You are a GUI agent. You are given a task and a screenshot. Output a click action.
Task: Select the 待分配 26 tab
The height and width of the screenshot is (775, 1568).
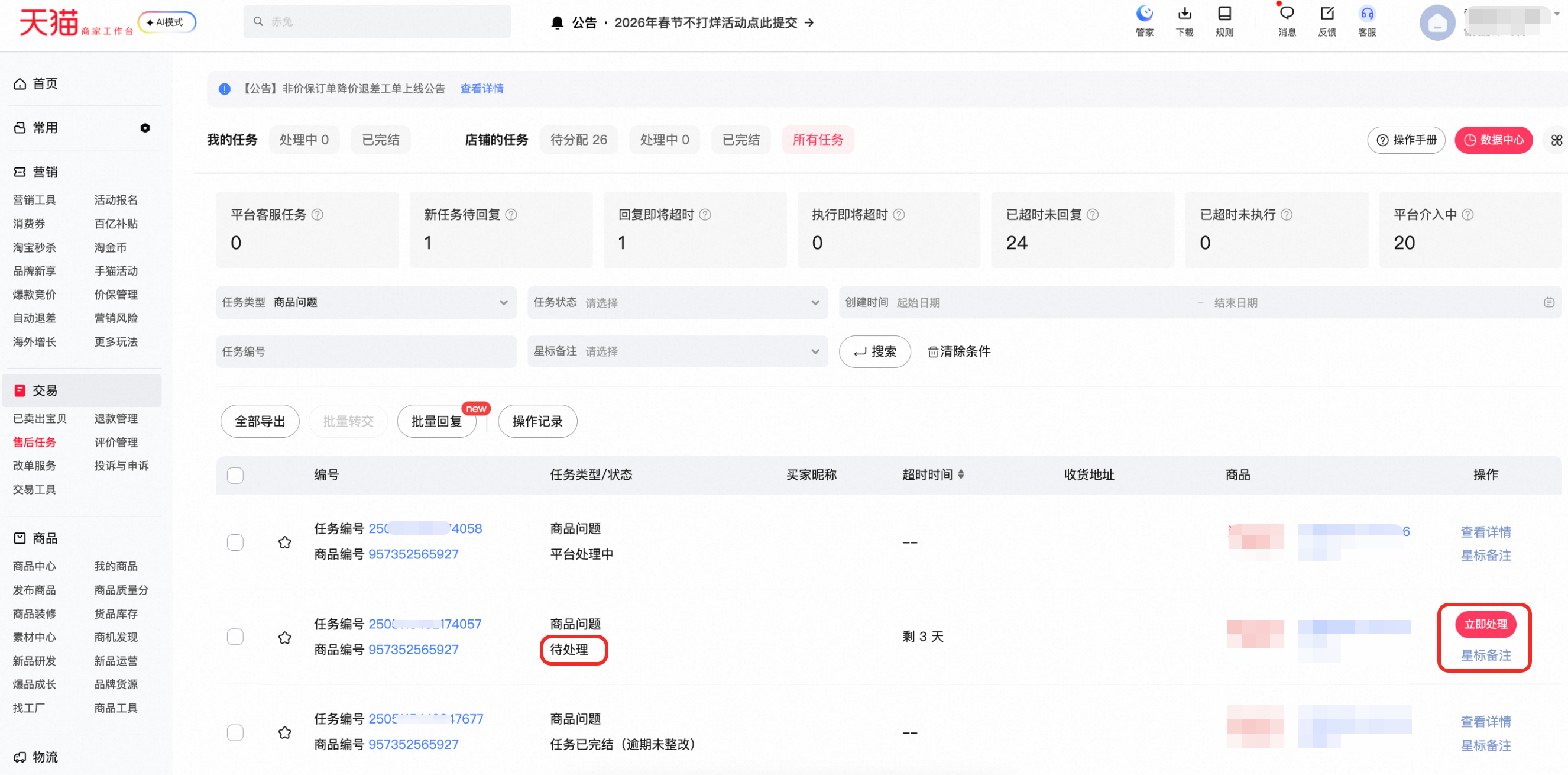(578, 140)
